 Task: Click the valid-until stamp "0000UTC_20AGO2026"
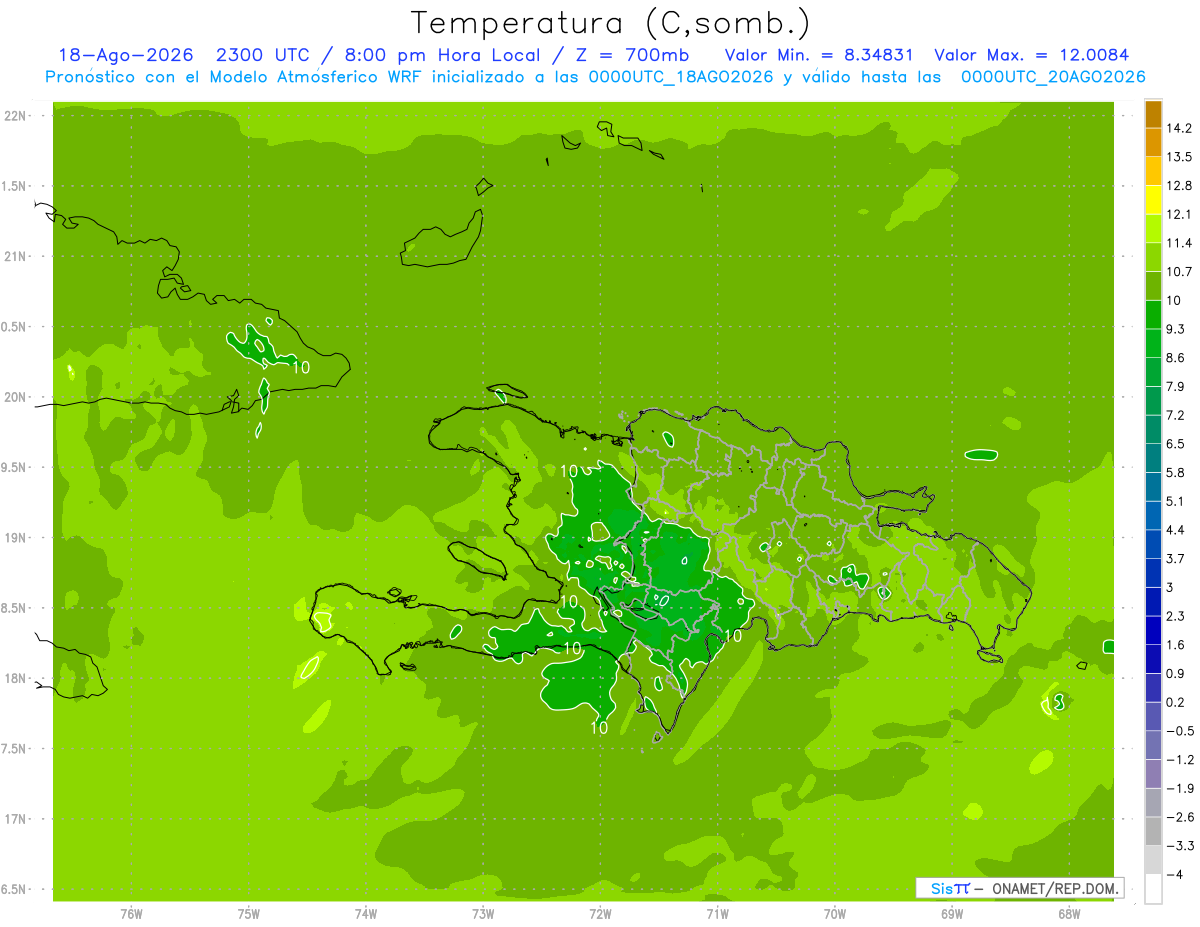pyautogui.click(x=1053, y=77)
